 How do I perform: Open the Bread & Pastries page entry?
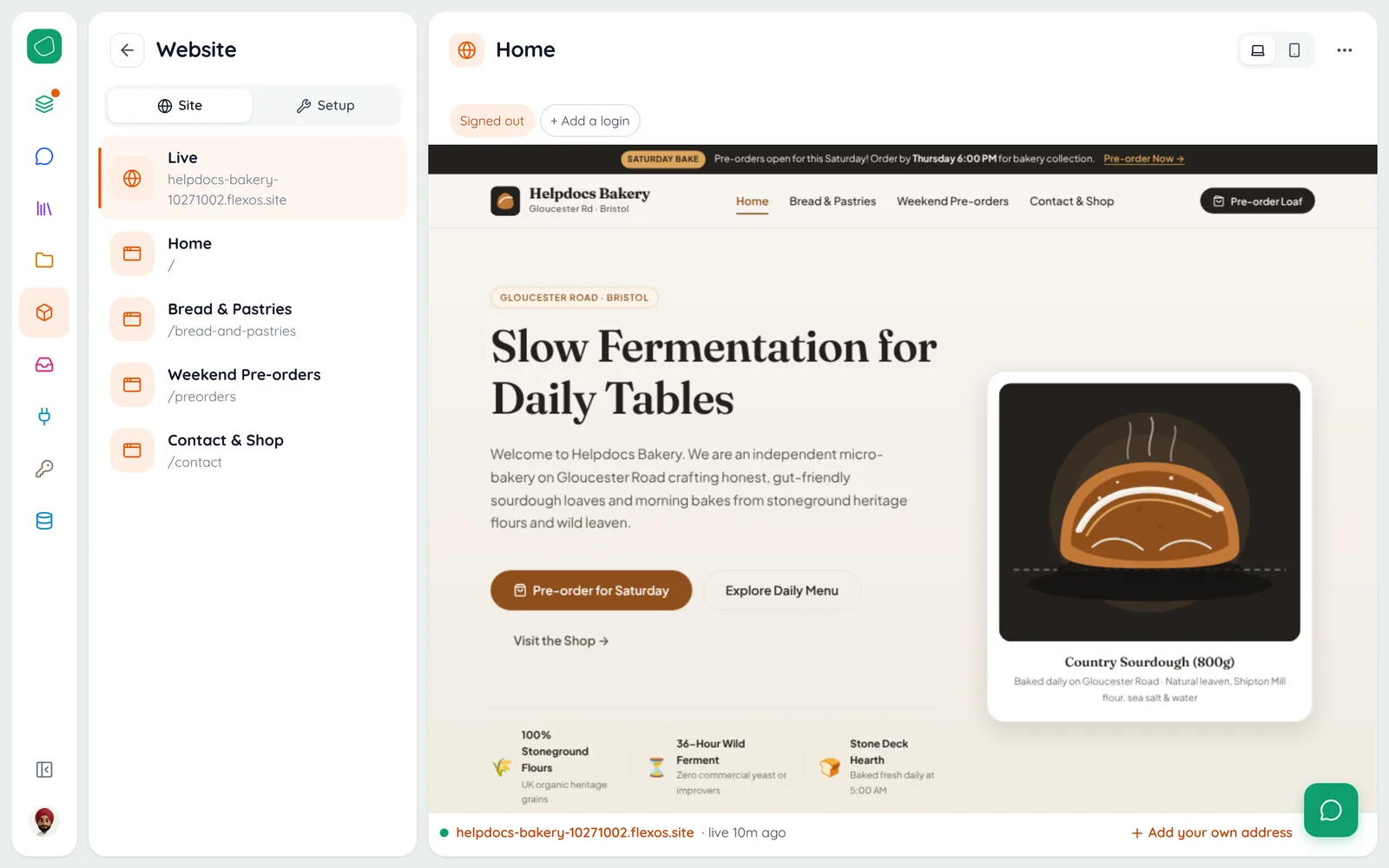tap(253, 319)
